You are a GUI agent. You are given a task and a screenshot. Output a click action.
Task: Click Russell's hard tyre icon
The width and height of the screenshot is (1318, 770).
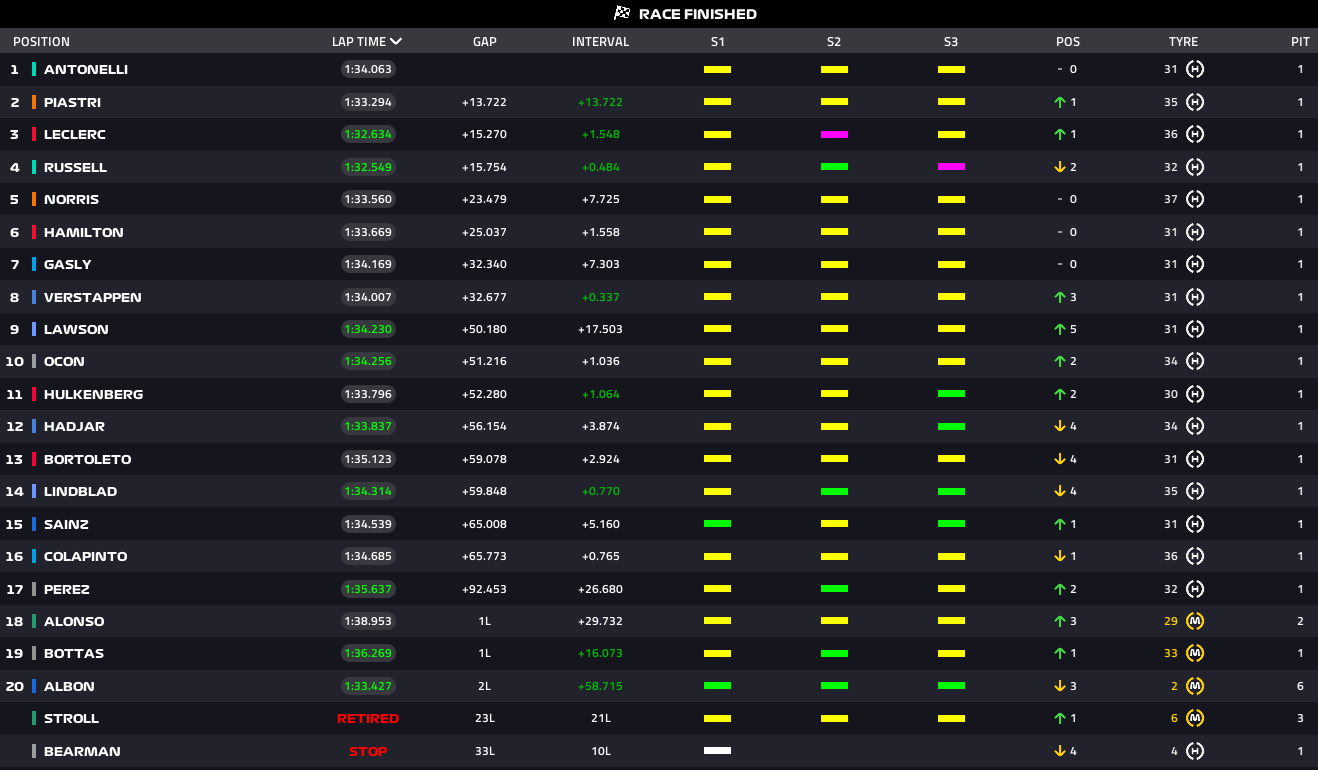point(1194,167)
